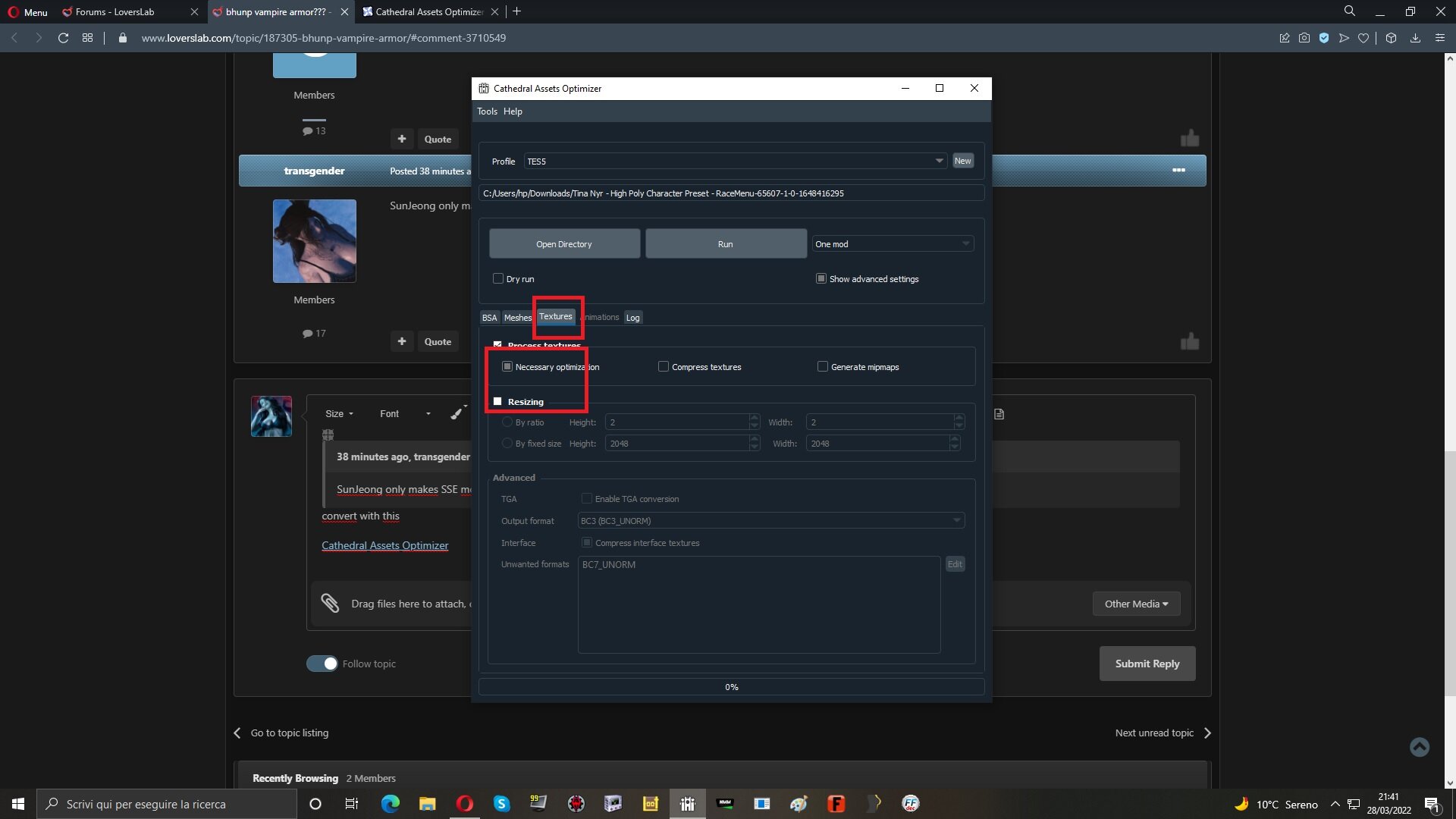The height and width of the screenshot is (819, 1456).
Task: Toggle Necessary optimization checkbox
Action: tap(507, 367)
